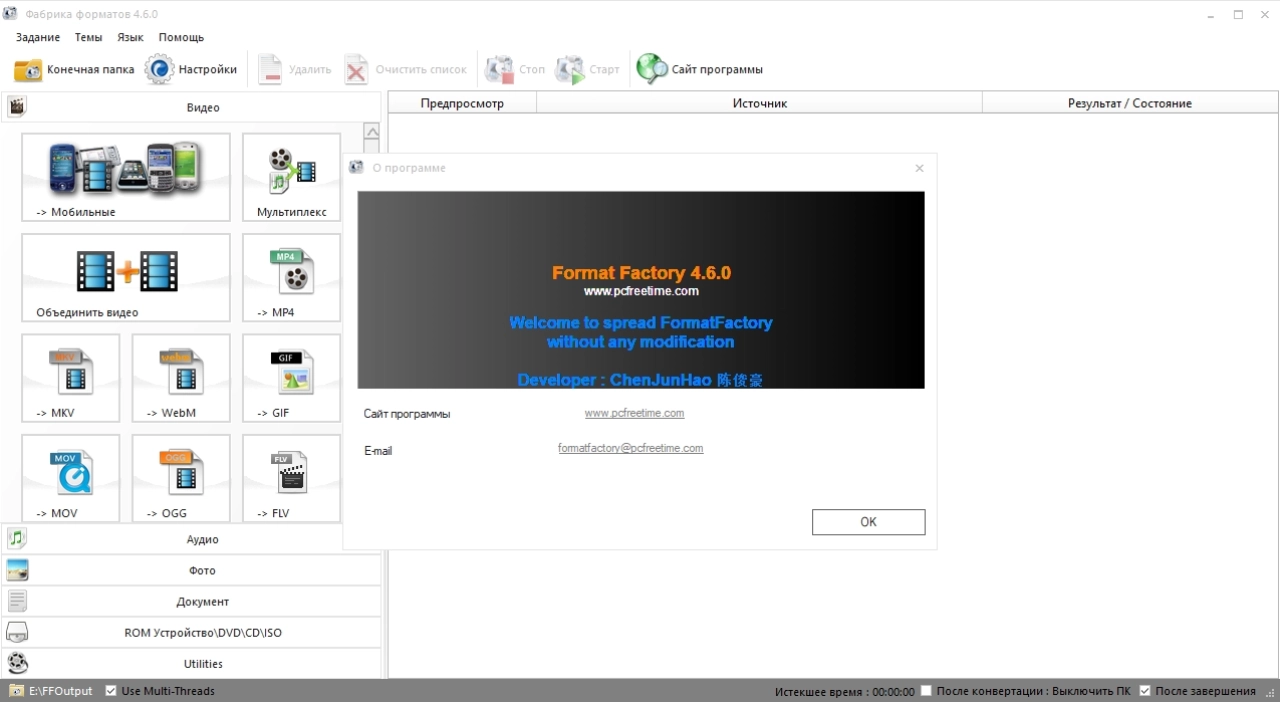Choose the GIF conversion tile
The height and width of the screenshot is (702, 1280).
coord(292,378)
